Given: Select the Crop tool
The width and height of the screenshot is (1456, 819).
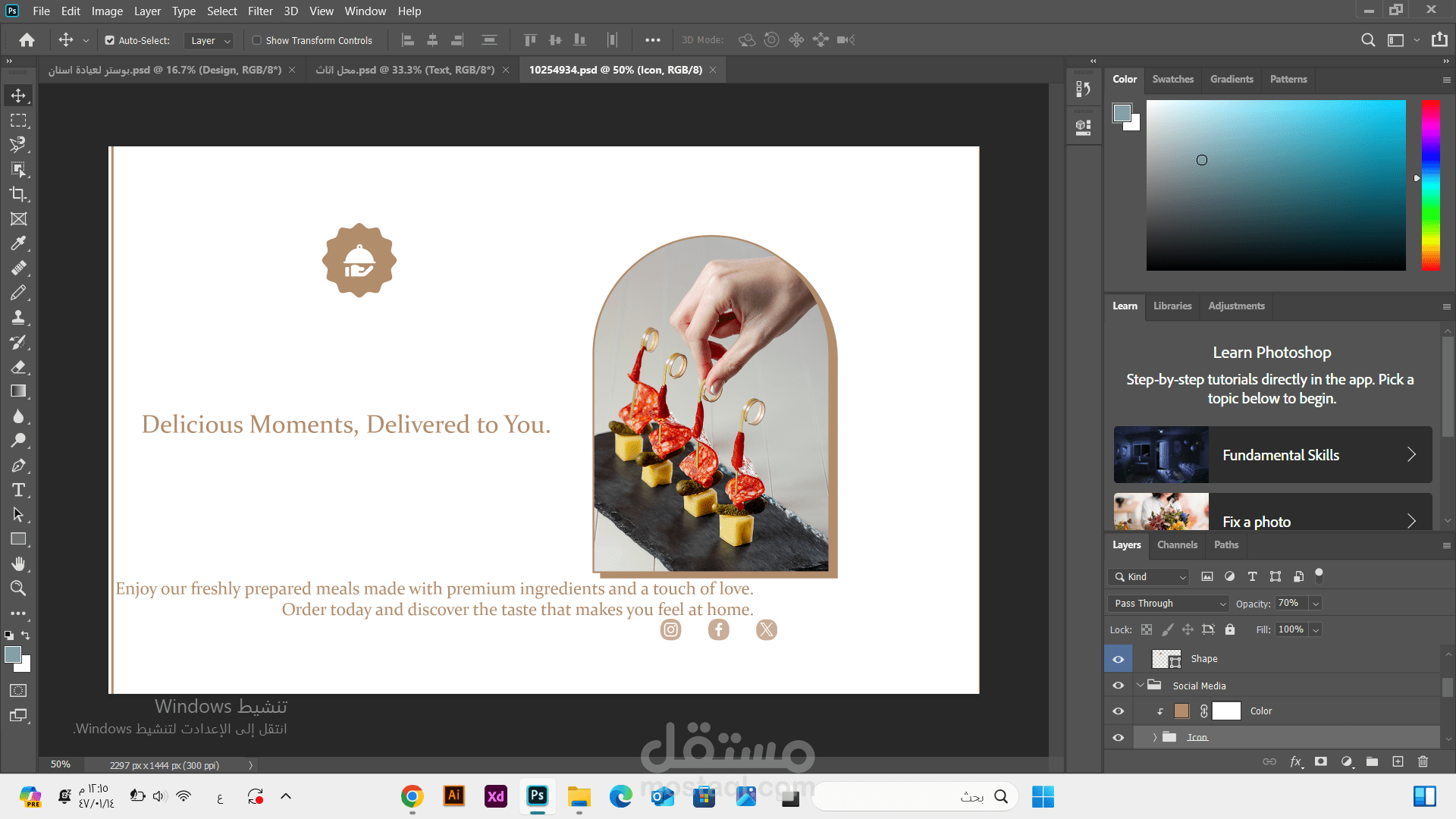Looking at the screenshot, I should coord(18,194).
